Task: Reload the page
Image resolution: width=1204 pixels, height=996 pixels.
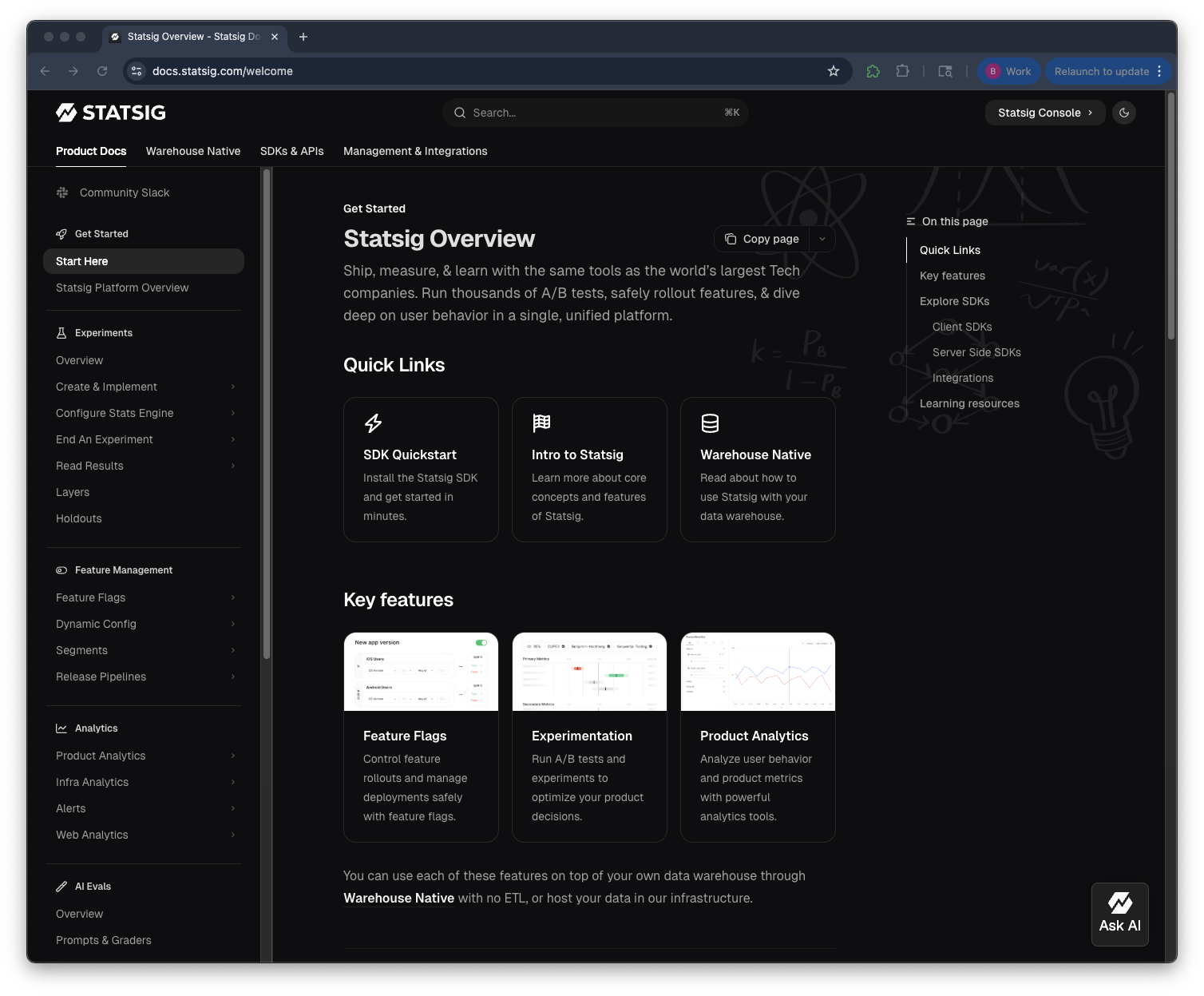Action: click(102, 71)
